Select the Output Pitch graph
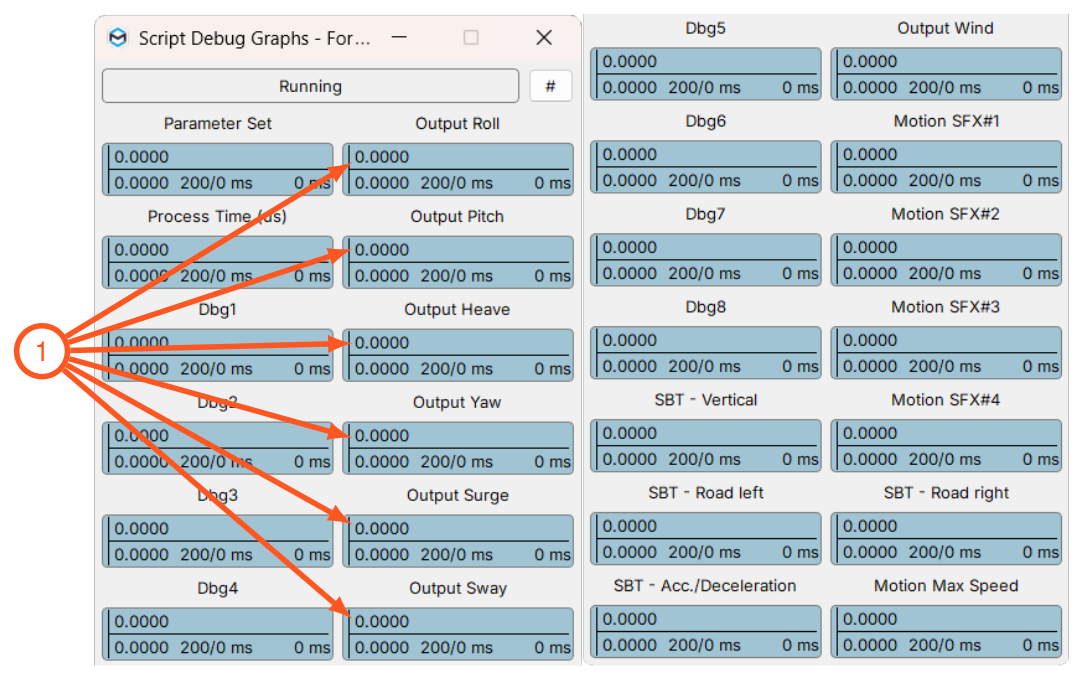1084x680 pixels. [x=458, y=262]
